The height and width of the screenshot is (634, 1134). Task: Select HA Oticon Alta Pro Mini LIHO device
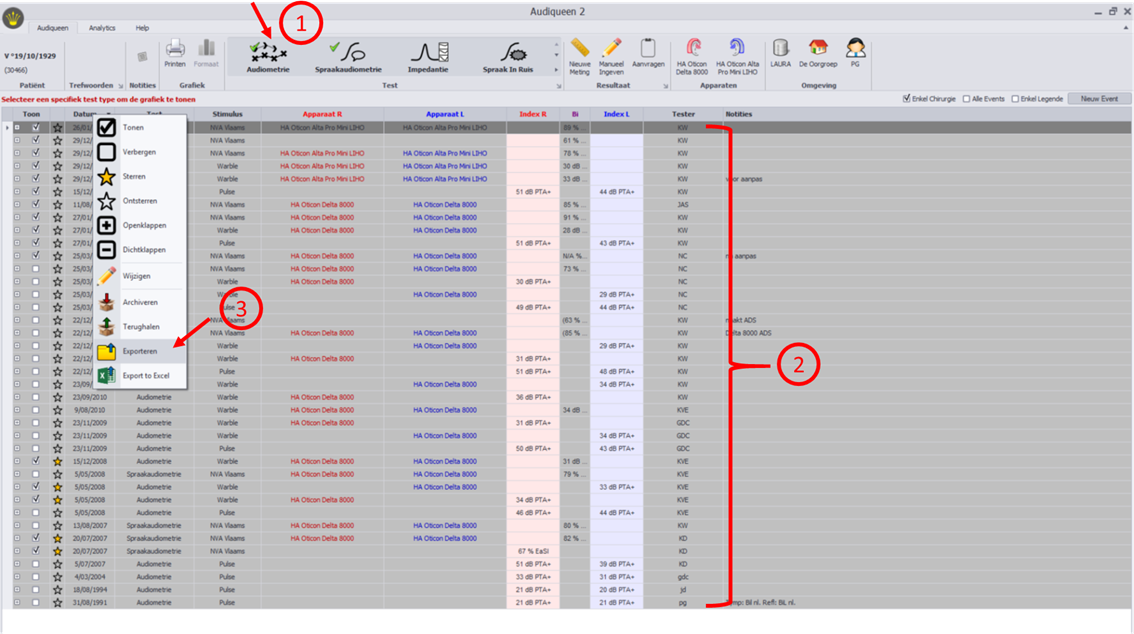[737, 56]
